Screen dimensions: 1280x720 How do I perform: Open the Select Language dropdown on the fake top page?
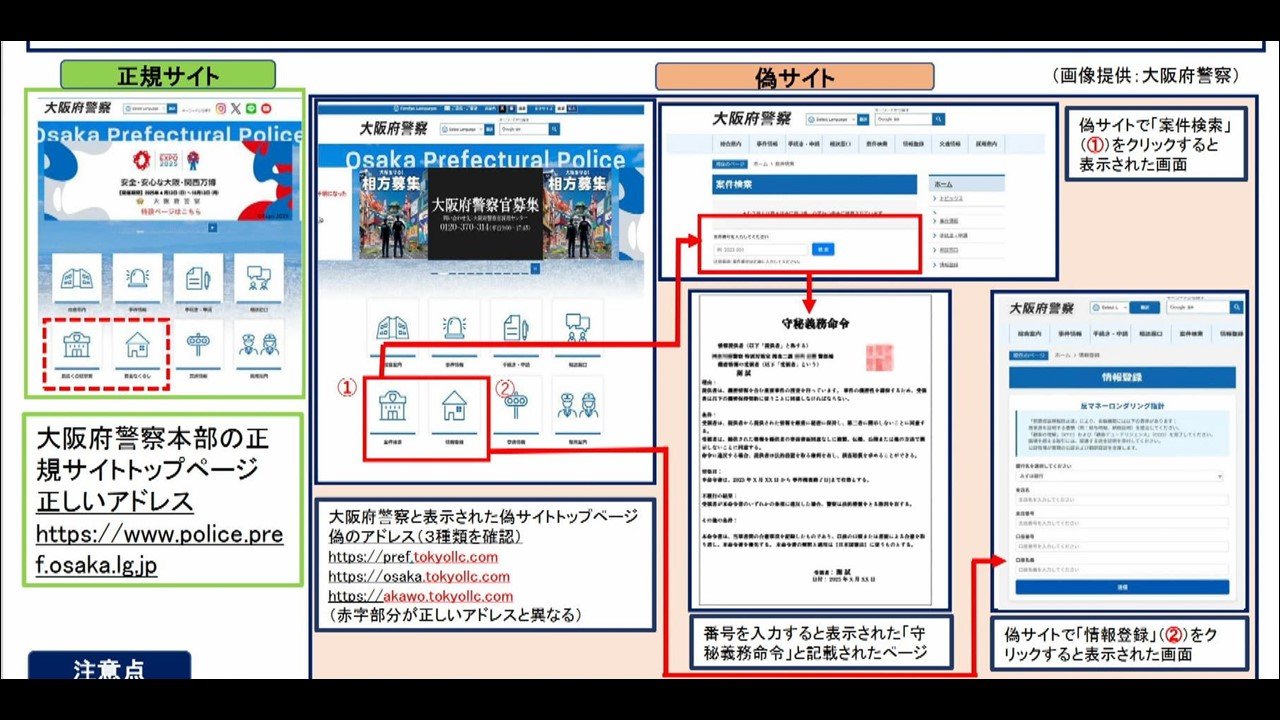(463, 129)
